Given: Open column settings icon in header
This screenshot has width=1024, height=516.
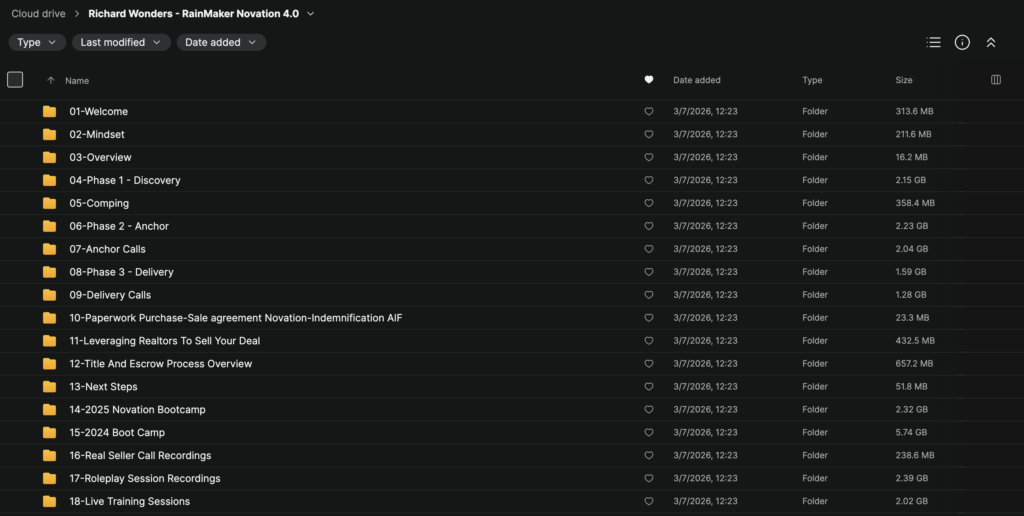Looking at the screenshot, I should click(x=996, y=80).
